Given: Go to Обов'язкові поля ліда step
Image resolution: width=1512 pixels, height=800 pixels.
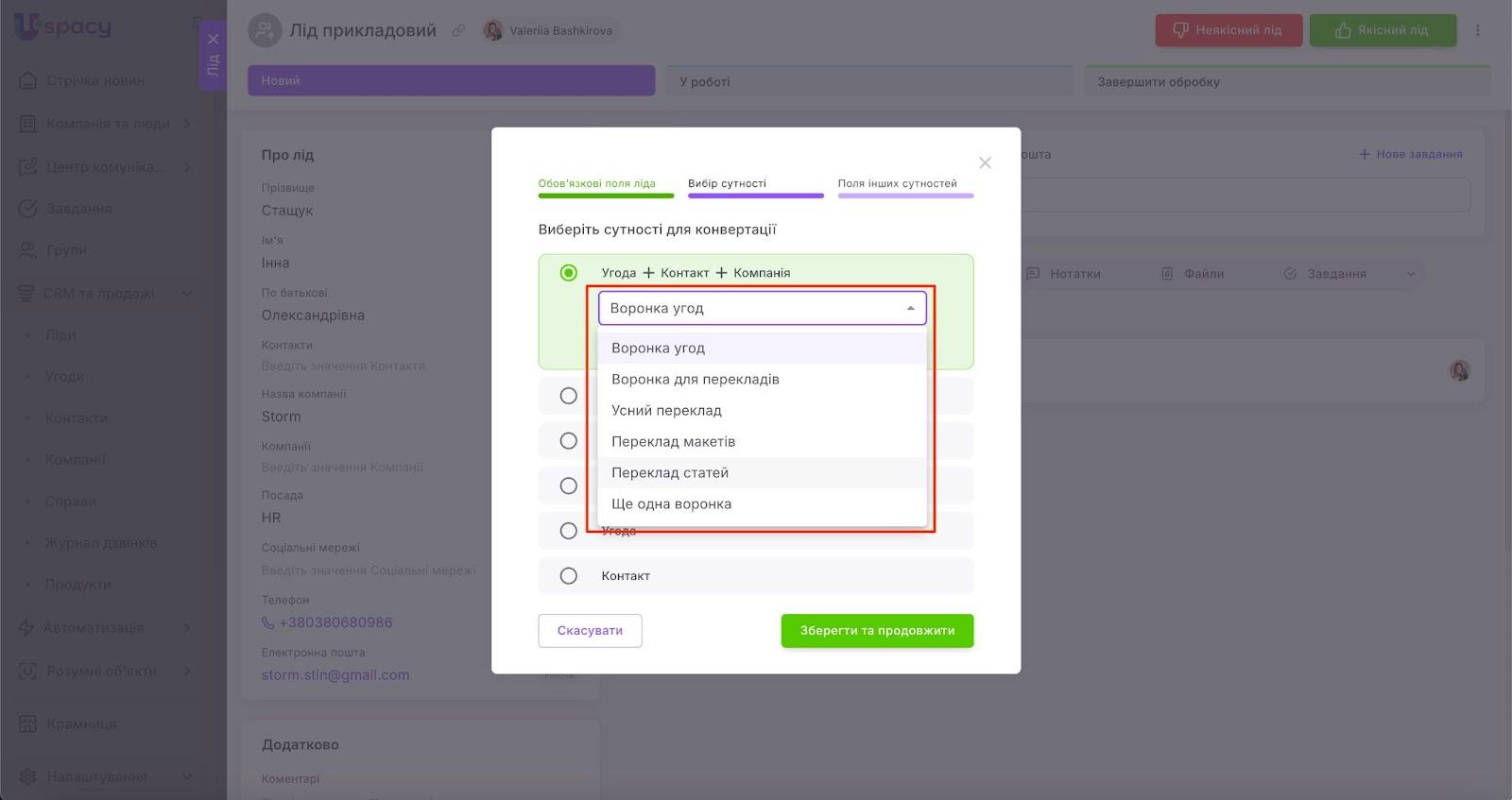Looking at the screenshot, I should [x=606, y=186].
